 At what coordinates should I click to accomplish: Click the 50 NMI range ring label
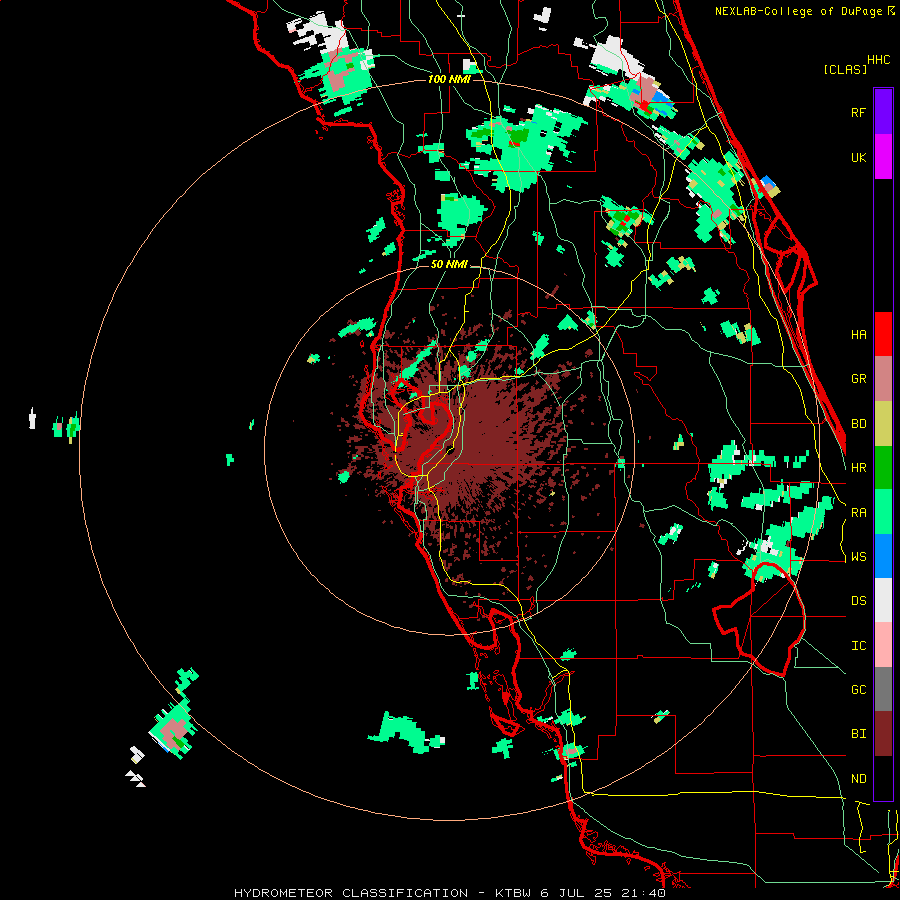tap(449, 264)
